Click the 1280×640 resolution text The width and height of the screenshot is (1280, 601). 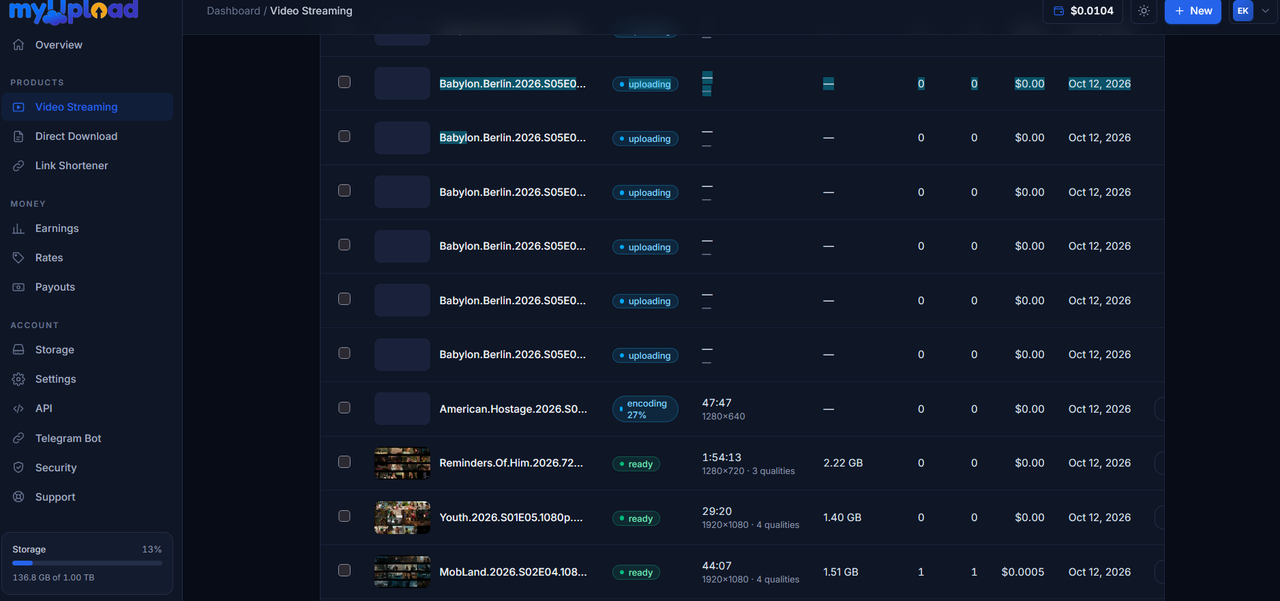pyautogui.click(x=723, y=417)
